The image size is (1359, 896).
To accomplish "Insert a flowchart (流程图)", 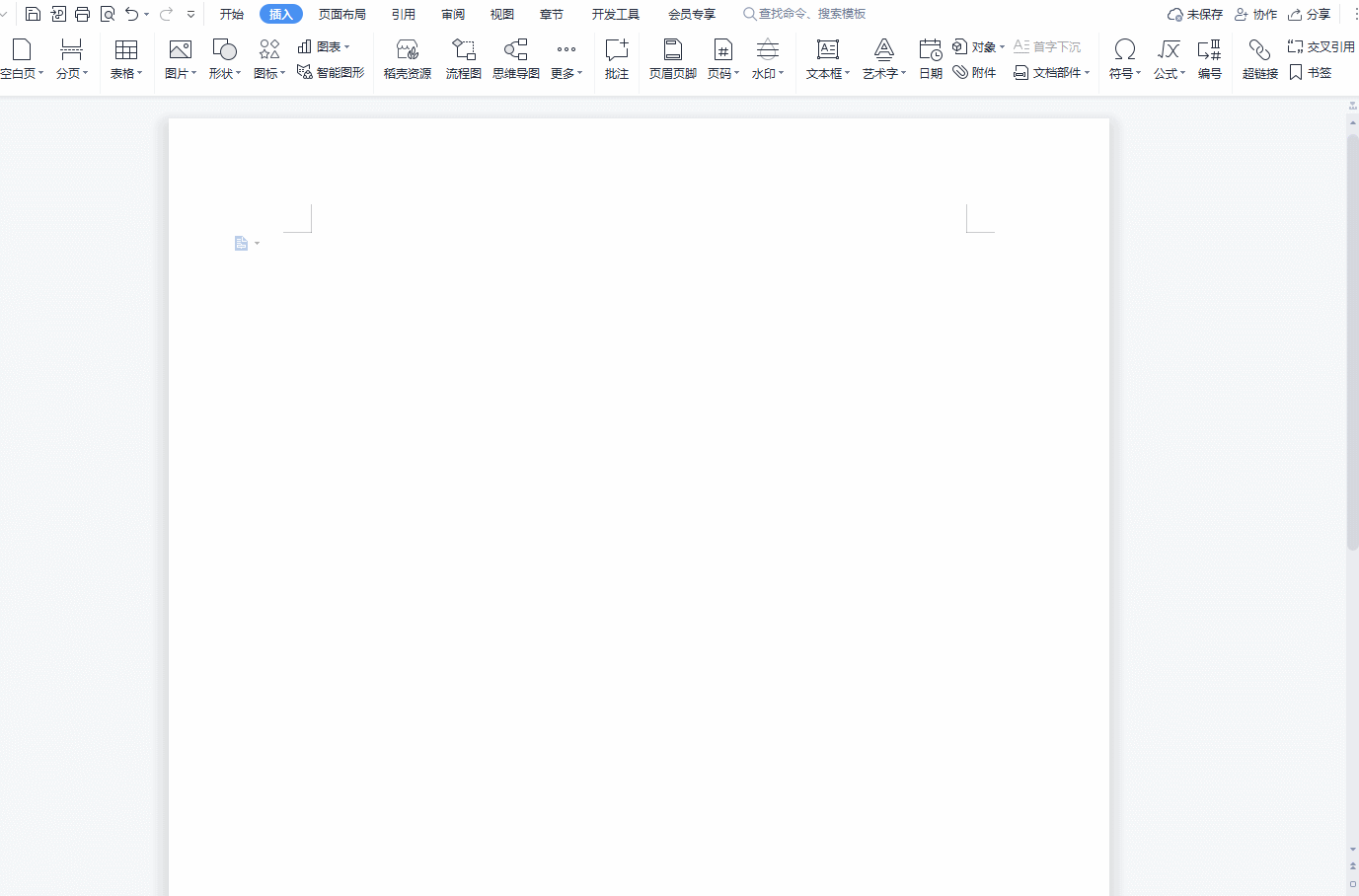I will [x=463, y=59].
